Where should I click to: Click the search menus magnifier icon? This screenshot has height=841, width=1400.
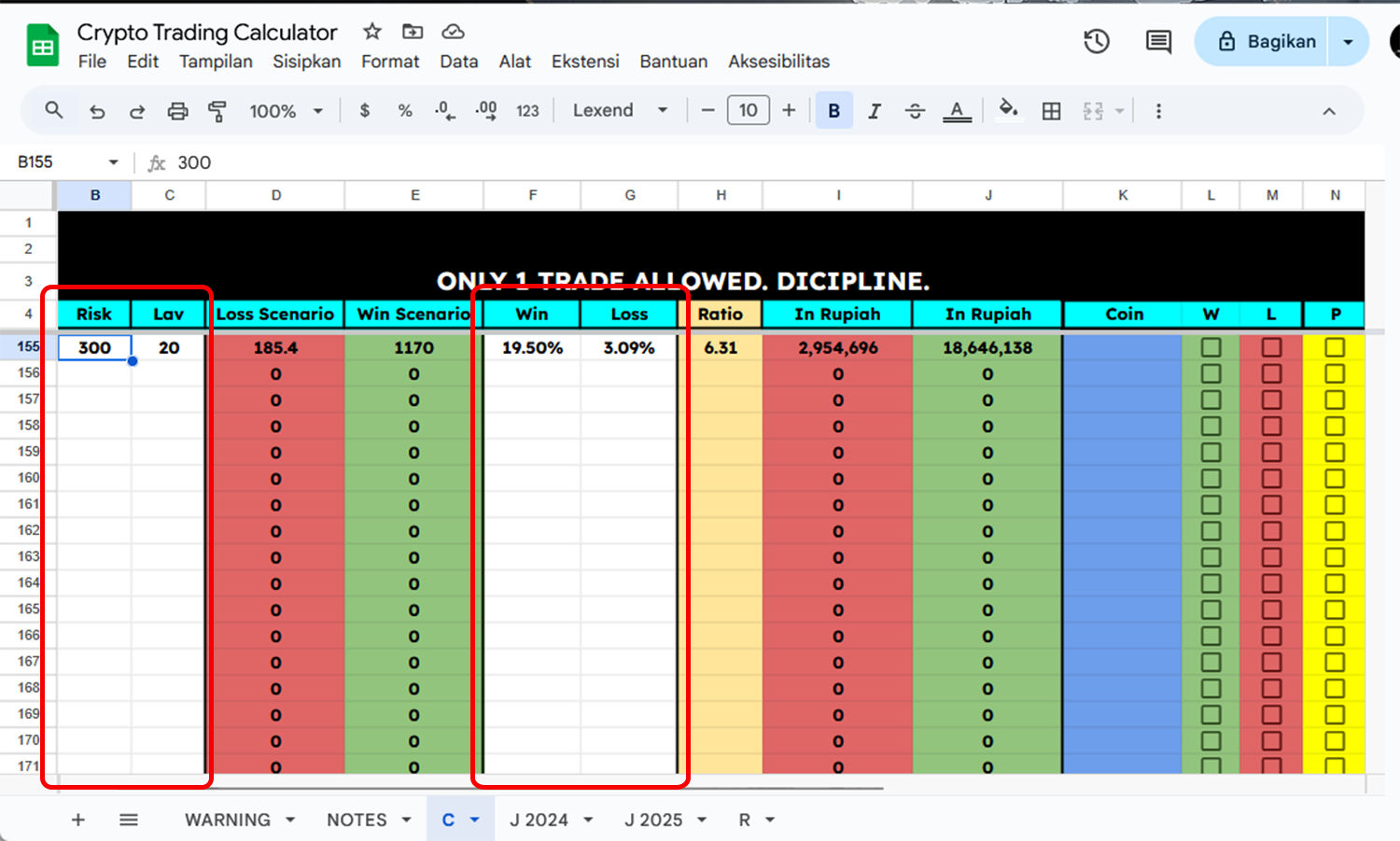click(x=54, y=110)
